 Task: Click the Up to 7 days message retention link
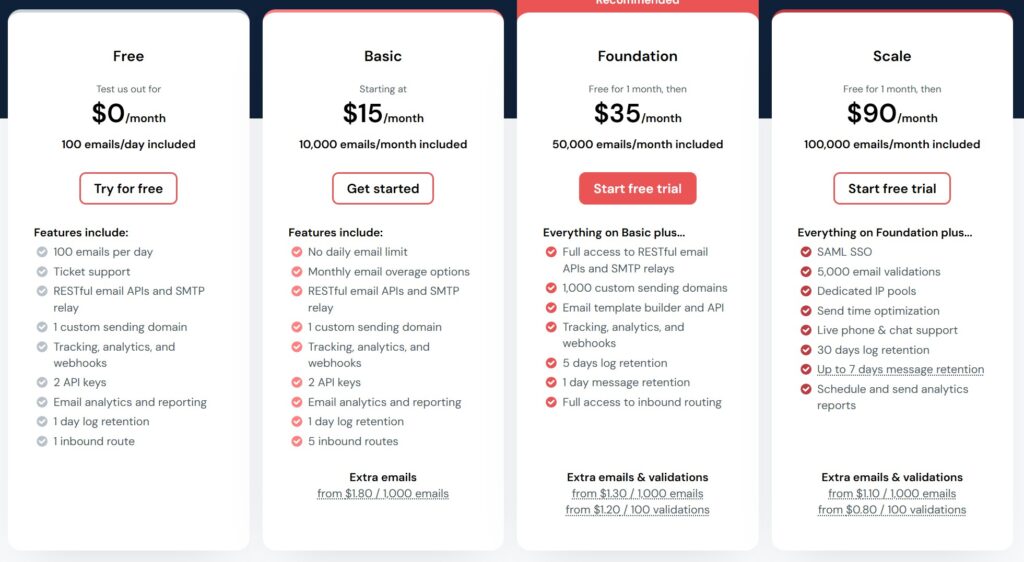(x=900, y=370)
